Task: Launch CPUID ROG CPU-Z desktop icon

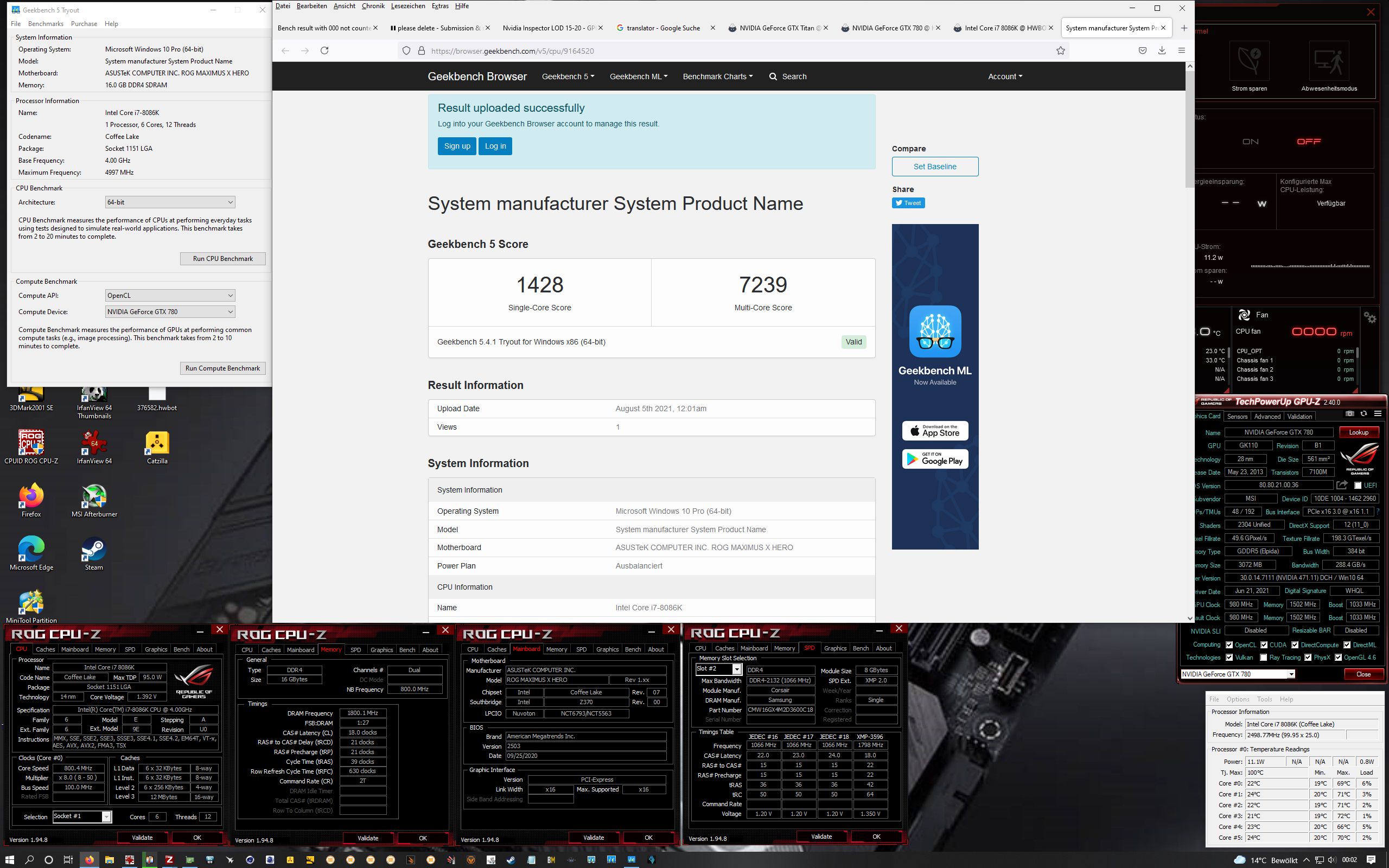Action: pyautogui.click(x=31, y=446)
